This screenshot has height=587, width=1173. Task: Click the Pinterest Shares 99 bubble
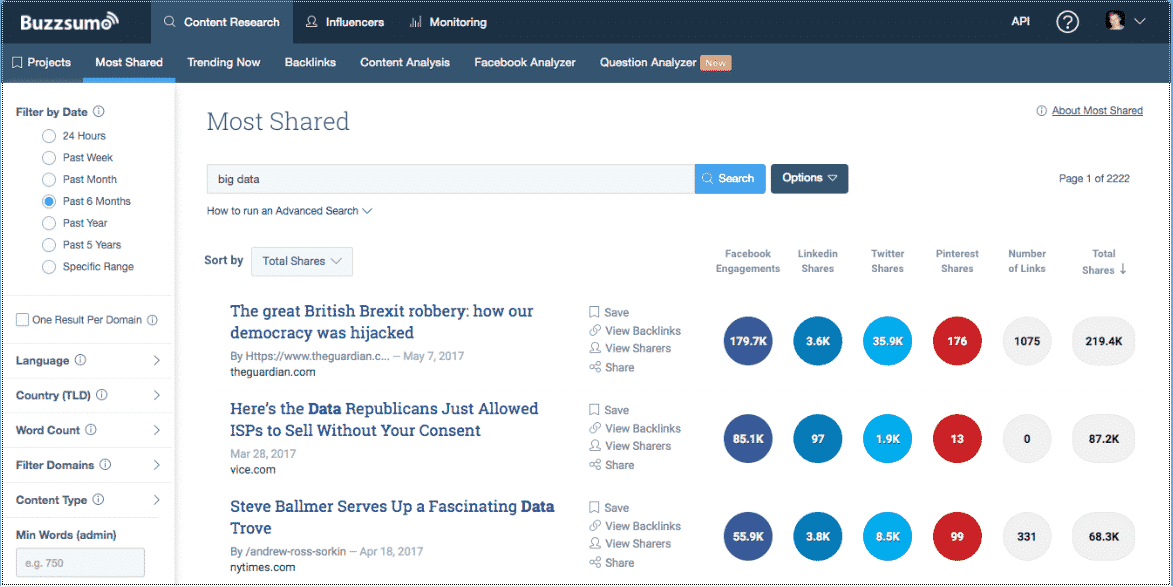(x=957, y=536)
